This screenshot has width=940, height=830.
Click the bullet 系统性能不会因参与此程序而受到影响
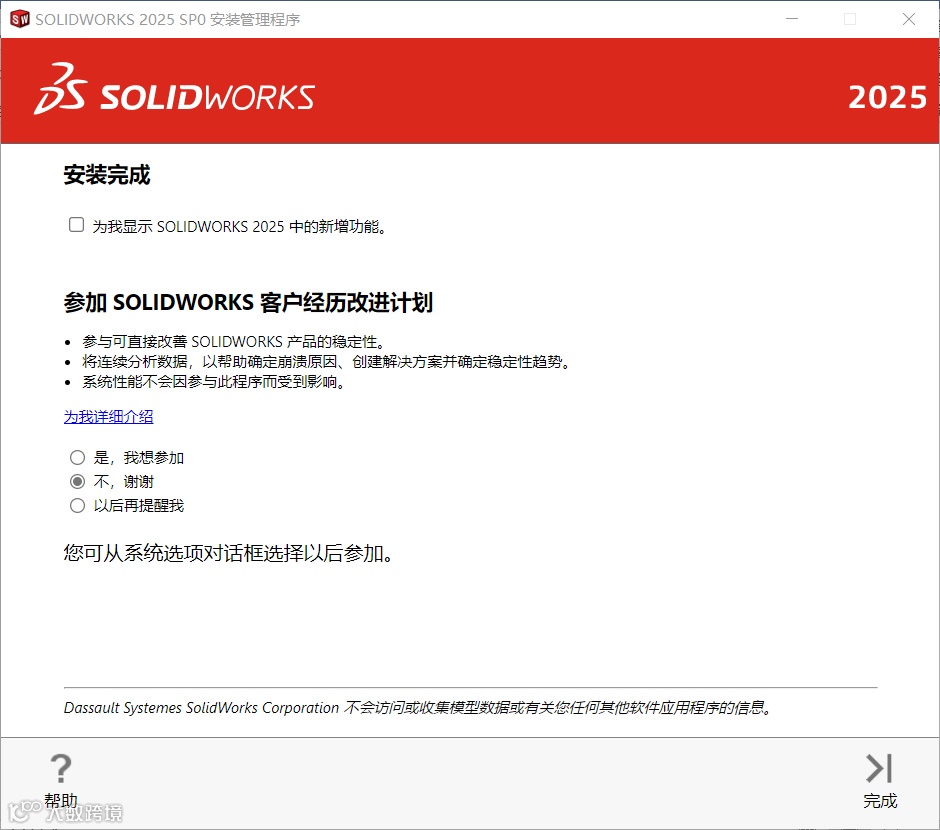pos(214,382)
